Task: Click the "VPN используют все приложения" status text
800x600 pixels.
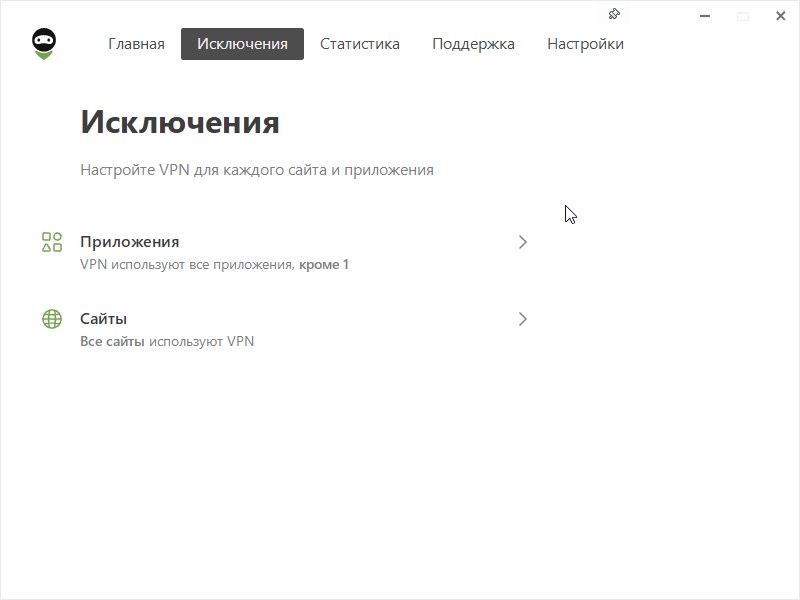Action: point(185,263)
